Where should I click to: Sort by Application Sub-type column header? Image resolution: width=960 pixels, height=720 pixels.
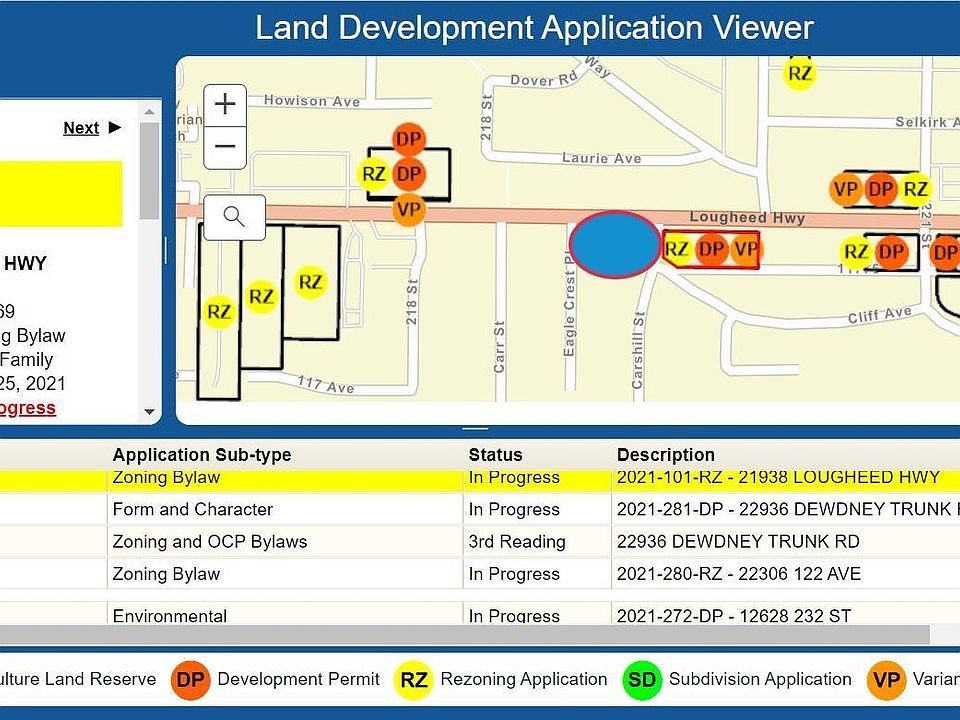pos(202,455)
